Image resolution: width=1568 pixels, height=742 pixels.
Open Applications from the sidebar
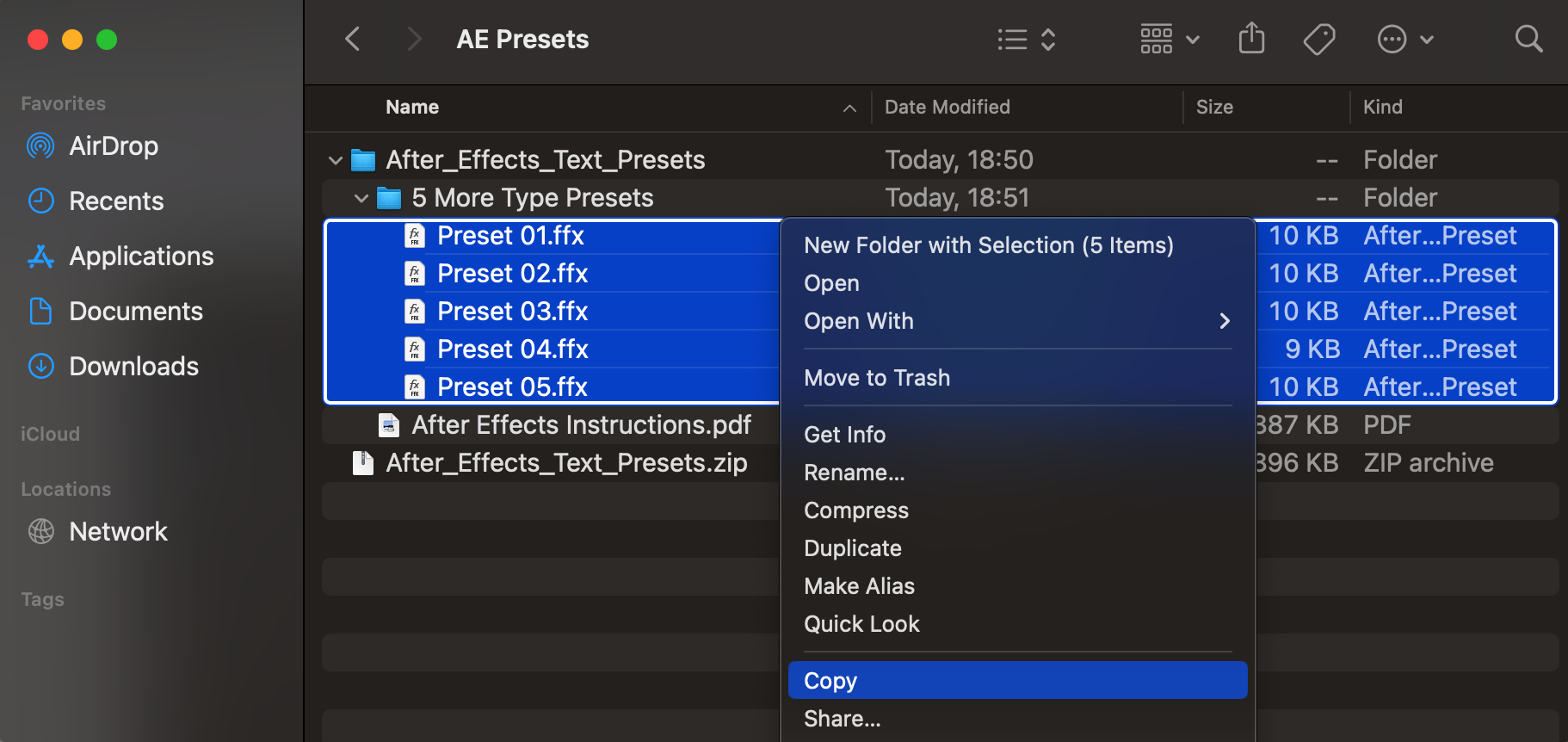141,257
